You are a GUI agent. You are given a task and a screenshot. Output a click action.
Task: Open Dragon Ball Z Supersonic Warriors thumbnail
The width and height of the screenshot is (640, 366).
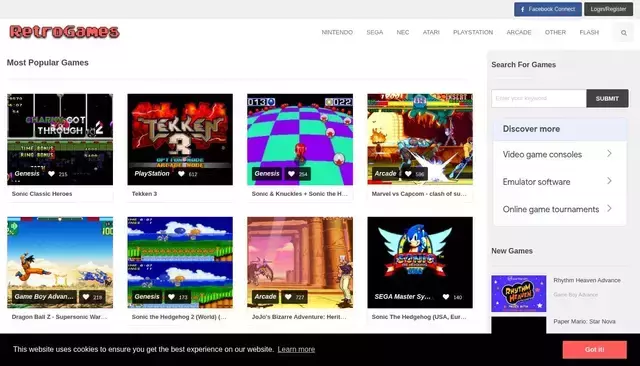click(60, 262)
